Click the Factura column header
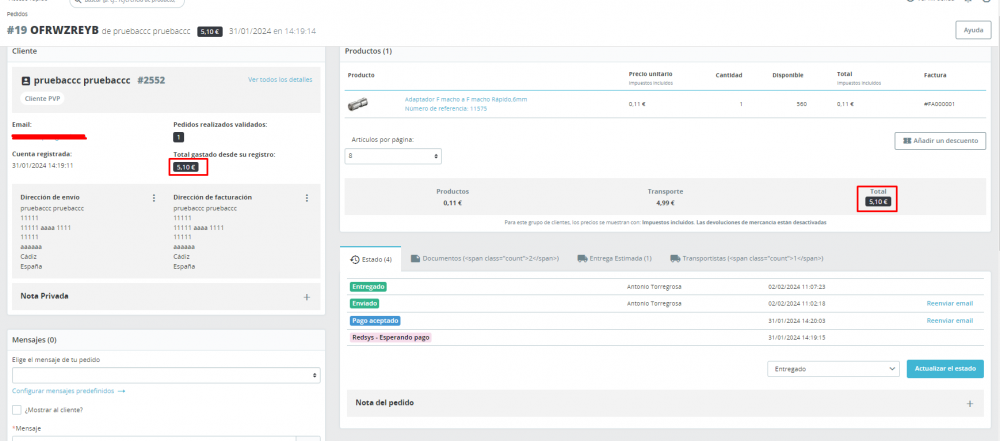The width and height of the screenshot is (1000, 441). tap(935, 75)
